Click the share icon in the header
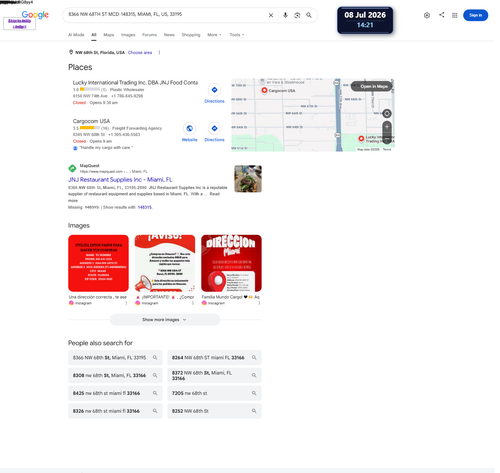This screenshot has width=500, height=473. click(x=442, y=15)
